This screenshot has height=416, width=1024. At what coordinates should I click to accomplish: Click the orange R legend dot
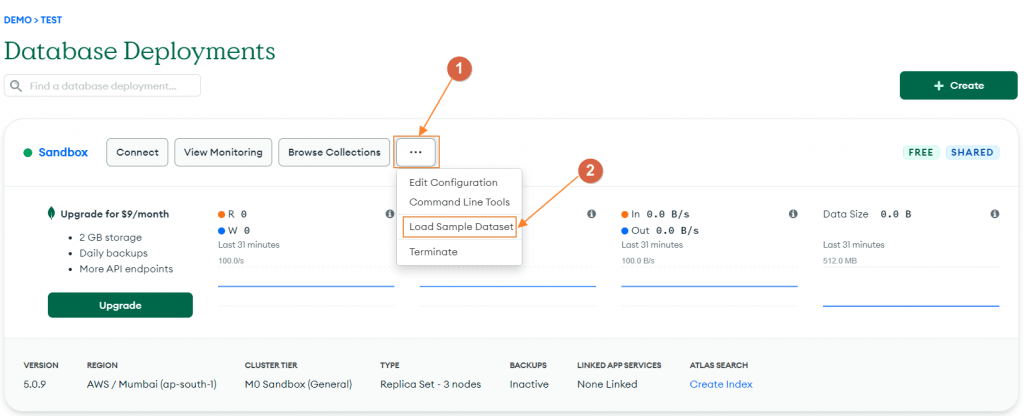pos(221,214)
